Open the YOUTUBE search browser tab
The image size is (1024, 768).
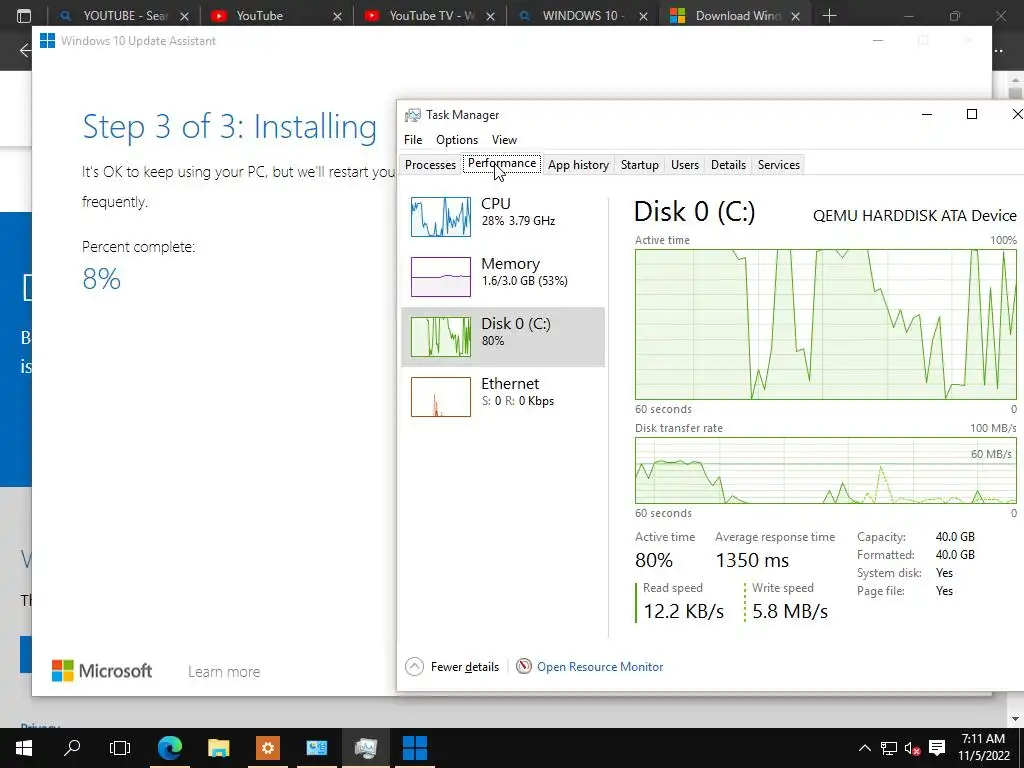point(124,16)
